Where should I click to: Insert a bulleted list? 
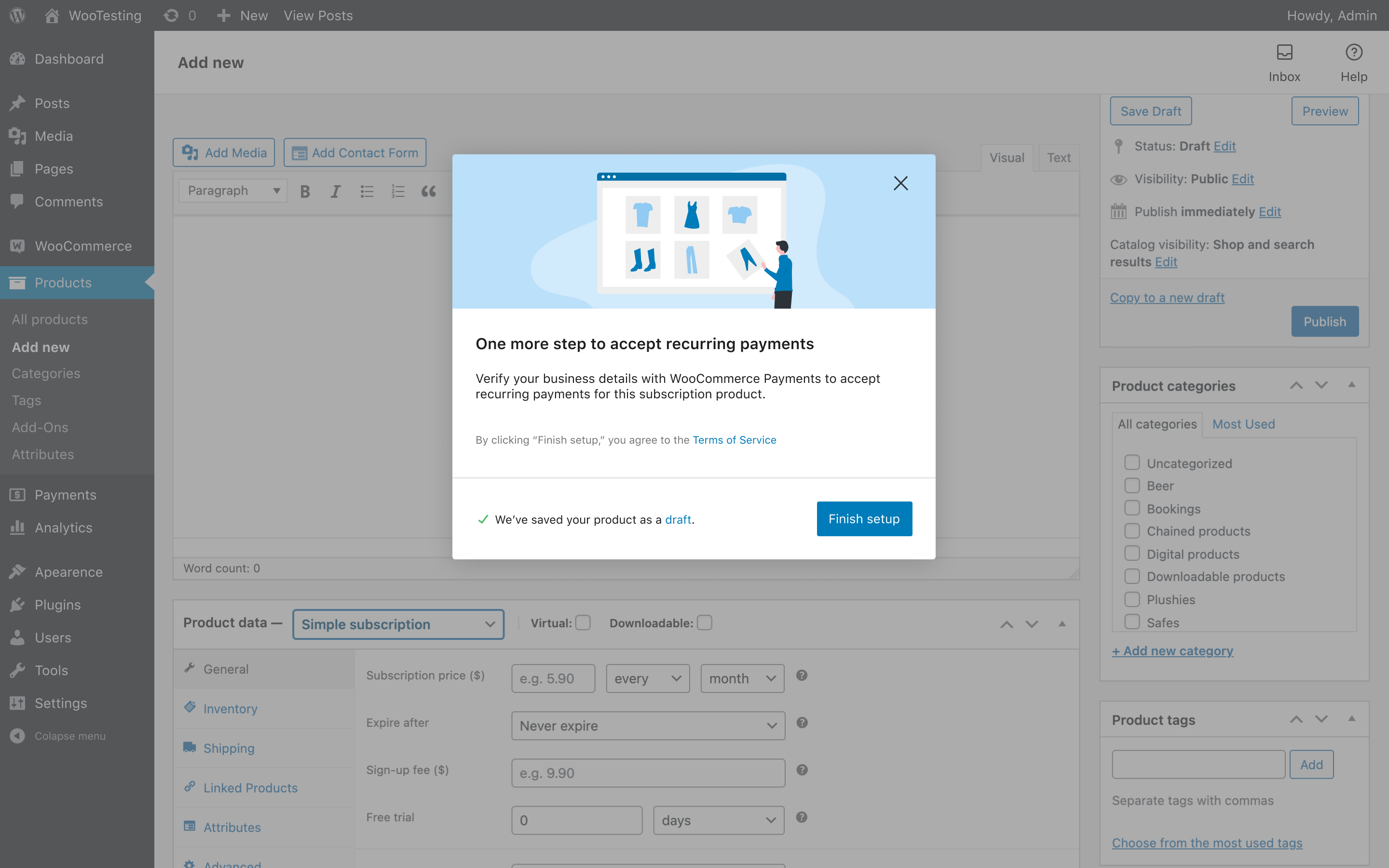367,191
